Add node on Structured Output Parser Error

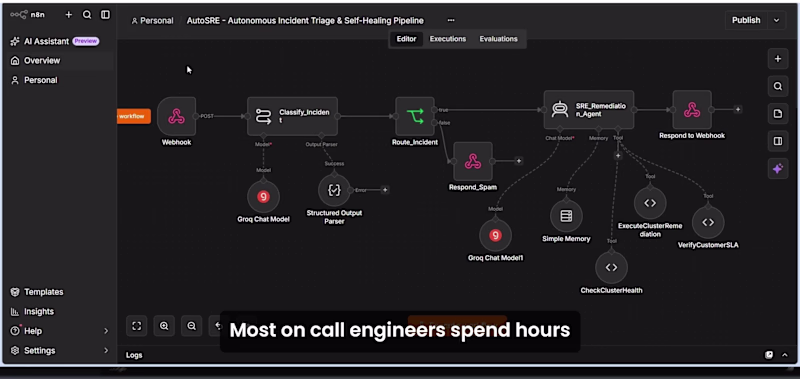[385, 190]
